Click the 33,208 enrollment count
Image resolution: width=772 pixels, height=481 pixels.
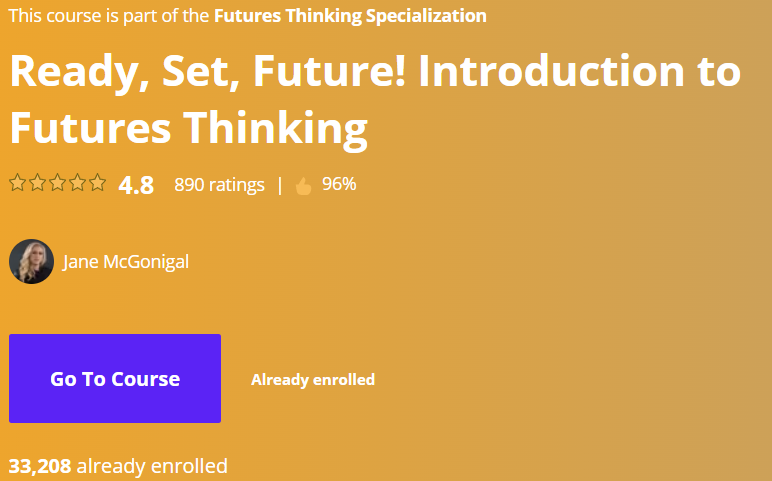click(x=40, y=466)
